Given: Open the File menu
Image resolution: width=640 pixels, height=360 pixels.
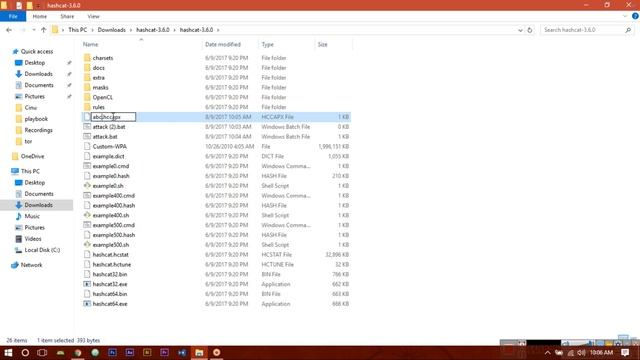Looking at the screenshot, I should (x=13, y=16).
